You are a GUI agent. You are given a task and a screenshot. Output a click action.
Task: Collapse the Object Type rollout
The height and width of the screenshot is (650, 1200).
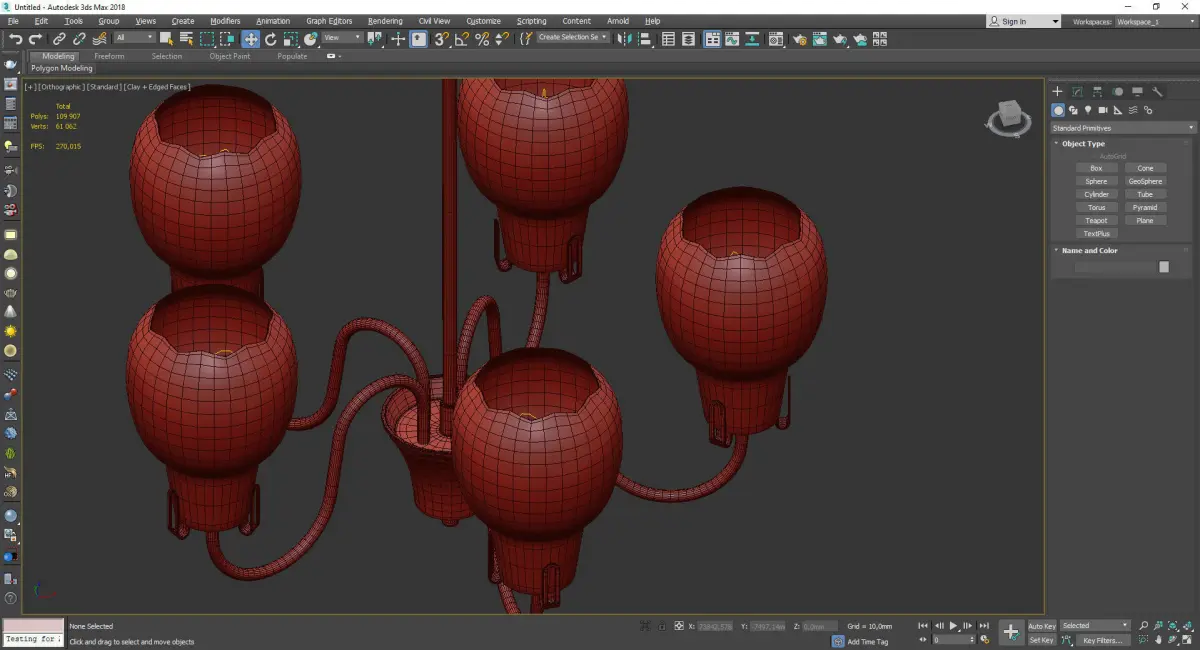point(1082,144)
